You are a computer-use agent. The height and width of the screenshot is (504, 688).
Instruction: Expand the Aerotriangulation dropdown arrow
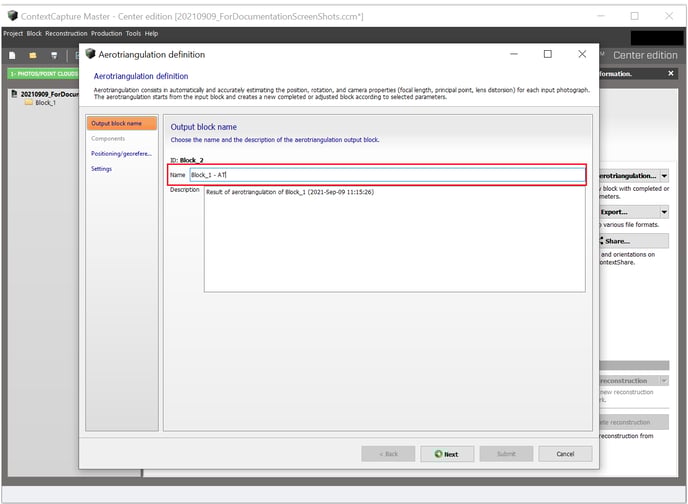(664, 176)
